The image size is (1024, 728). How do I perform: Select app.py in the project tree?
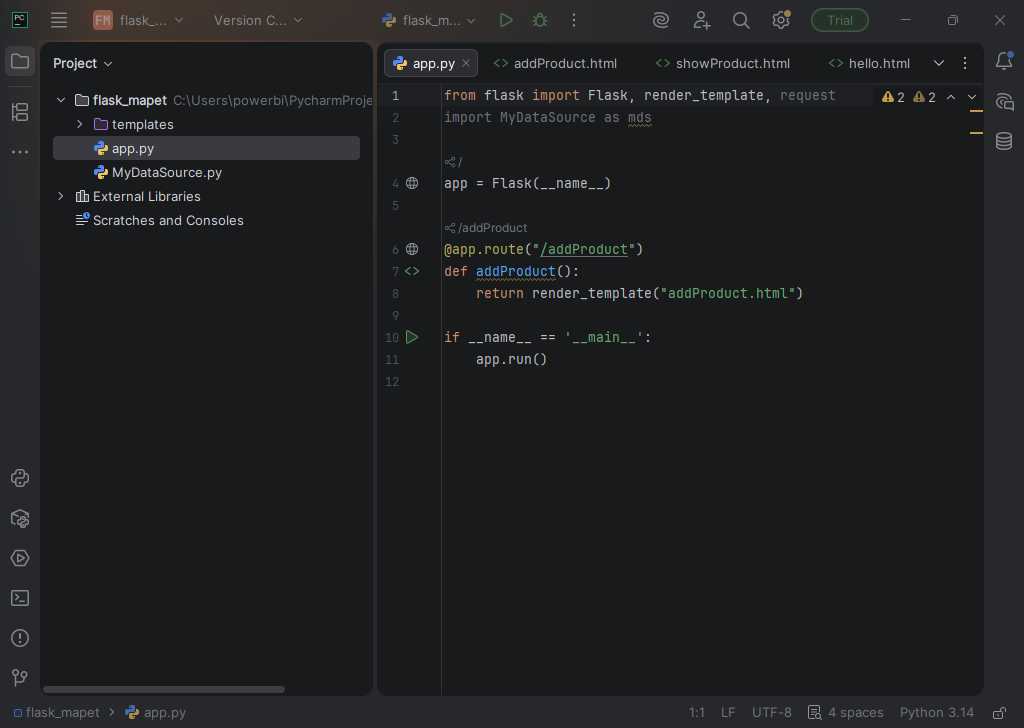coord(206,148)
